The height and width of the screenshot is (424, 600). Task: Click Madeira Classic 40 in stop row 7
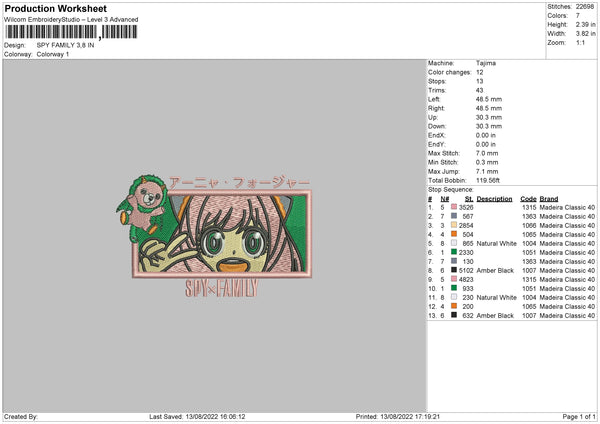point(567,261)
